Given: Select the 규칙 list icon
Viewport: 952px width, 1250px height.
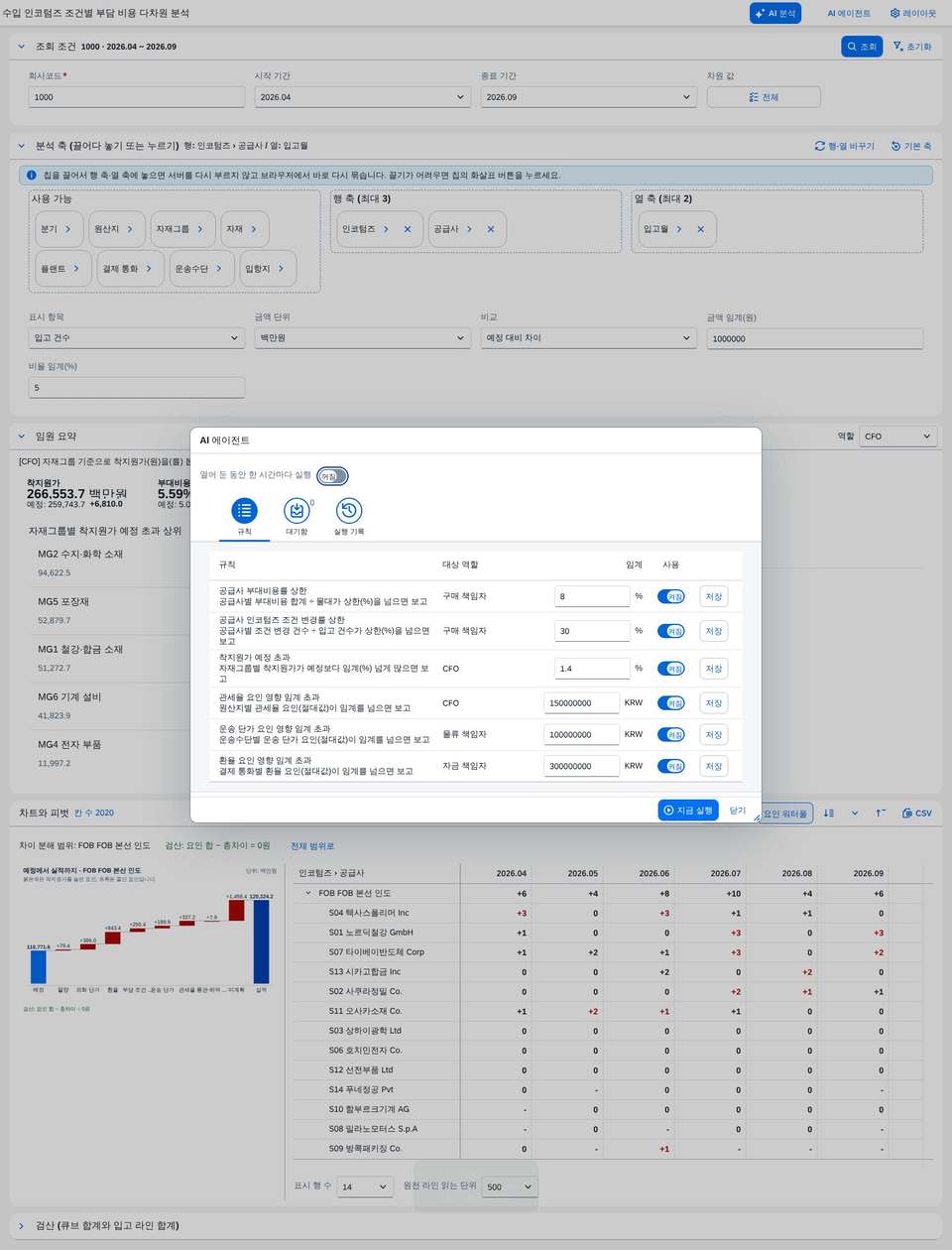Looking at the screenshot, I should click(x=244, y=511).
